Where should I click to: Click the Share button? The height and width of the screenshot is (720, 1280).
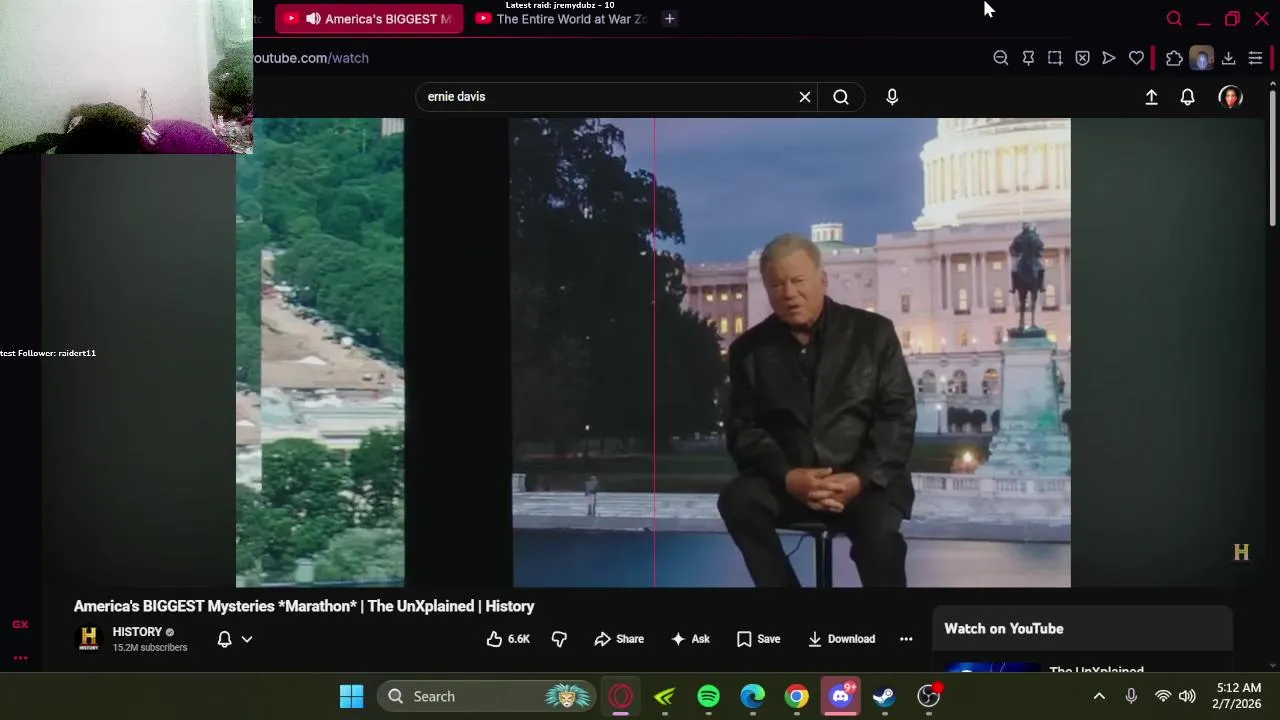619,639
